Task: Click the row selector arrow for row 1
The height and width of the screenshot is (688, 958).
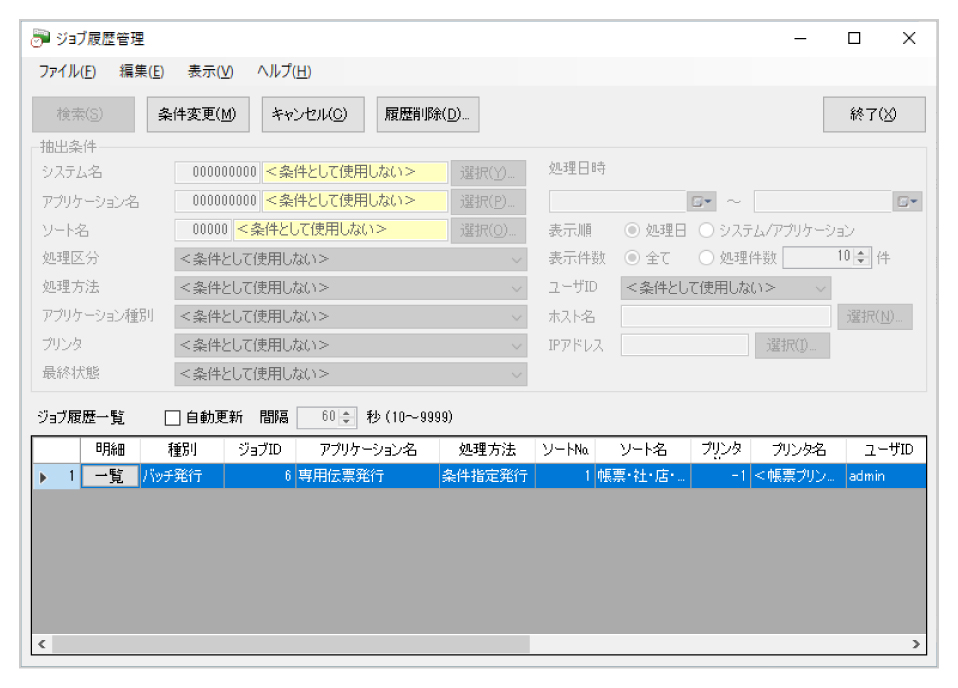Action: pos(43,477)
